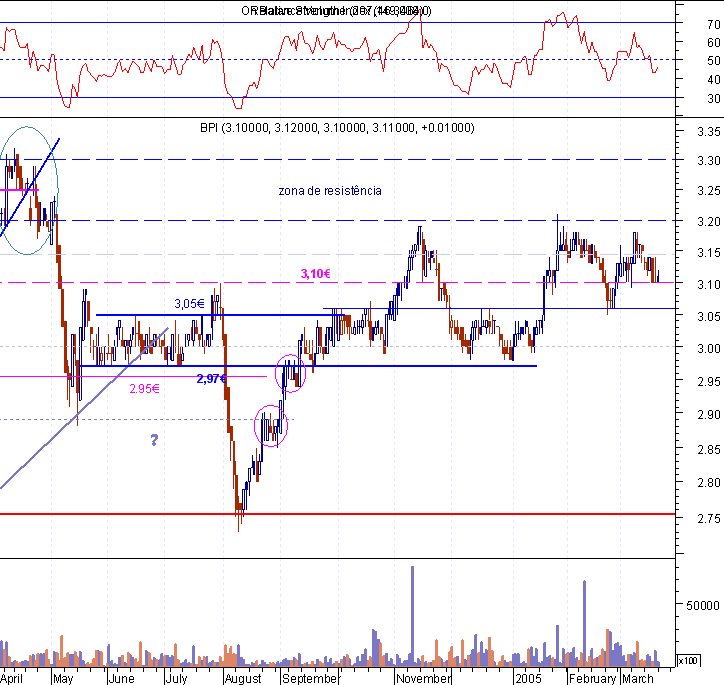Select the BPI price header text

pos(337,128)
